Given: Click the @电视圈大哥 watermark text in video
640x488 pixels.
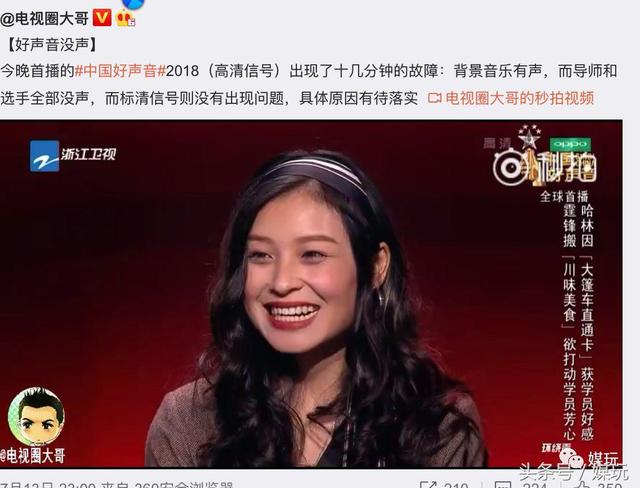Looking at the screenshot, I should 33,455.
